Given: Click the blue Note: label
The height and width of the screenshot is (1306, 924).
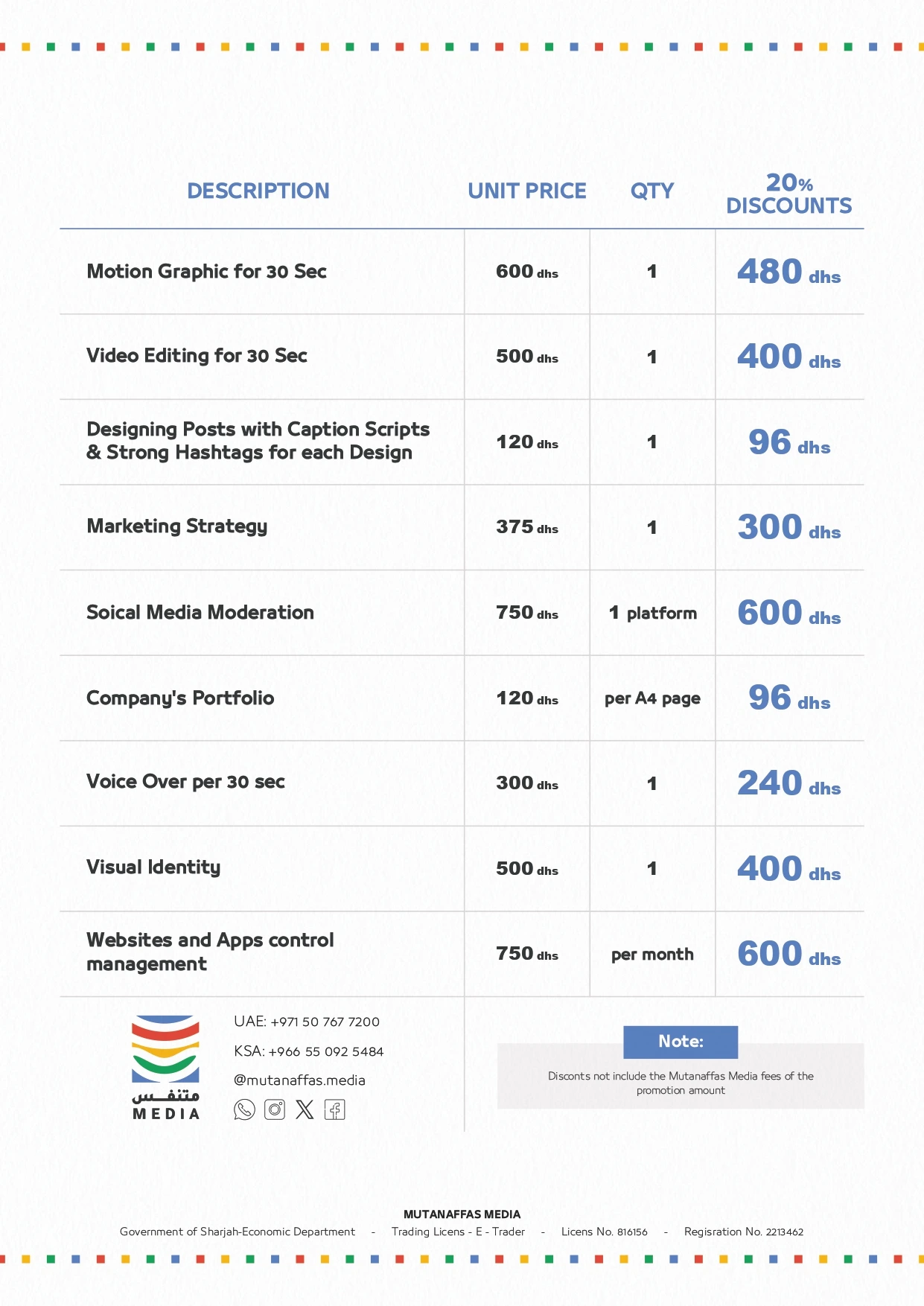Looking at the screenshot, I should pos(681,1042).
